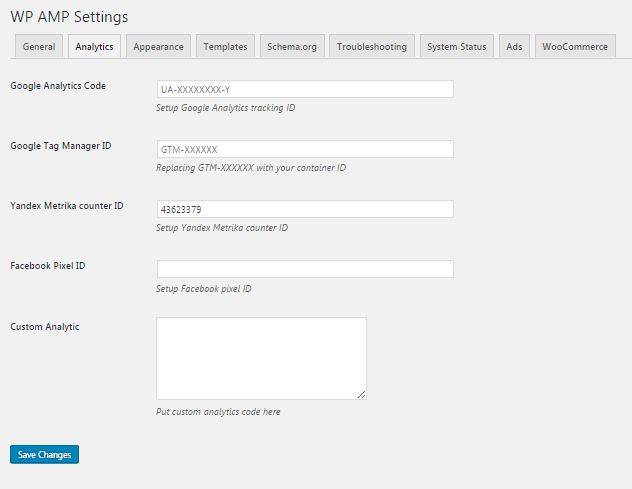Focus the Facebook Pixel ID field
Screen dimensions: 632x489
point(305,269)
